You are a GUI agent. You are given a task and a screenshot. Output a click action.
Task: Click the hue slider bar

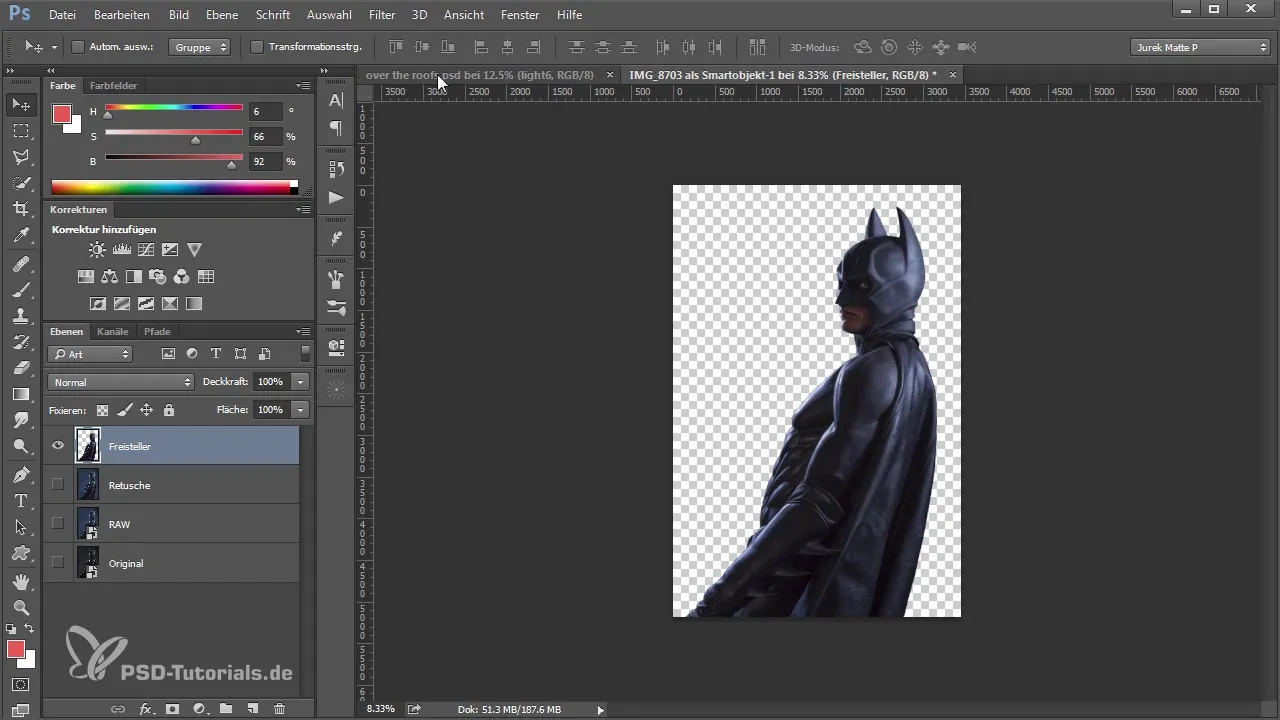[174, 107]
